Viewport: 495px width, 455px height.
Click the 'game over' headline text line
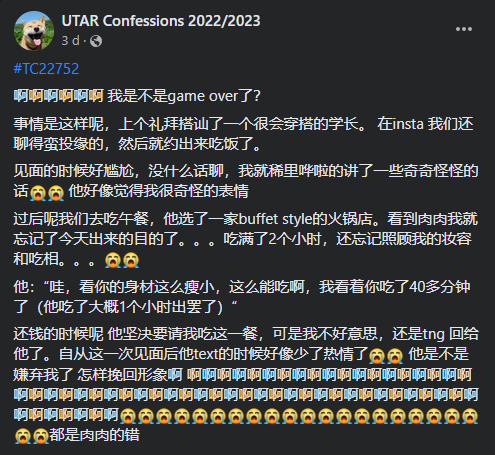[137, 96]
